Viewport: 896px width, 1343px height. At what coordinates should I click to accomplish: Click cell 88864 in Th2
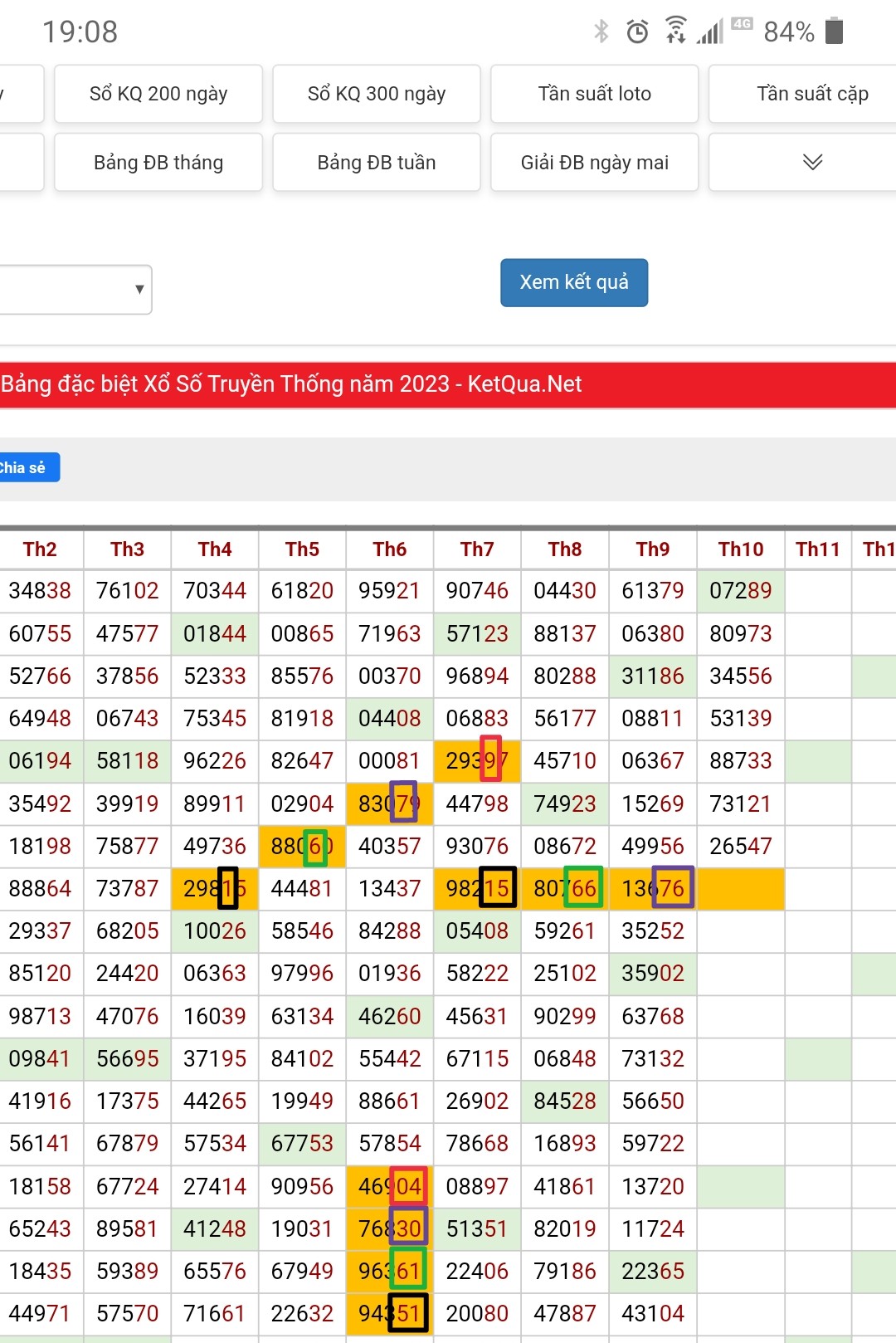pyautogui.click(x=40, y=889)
